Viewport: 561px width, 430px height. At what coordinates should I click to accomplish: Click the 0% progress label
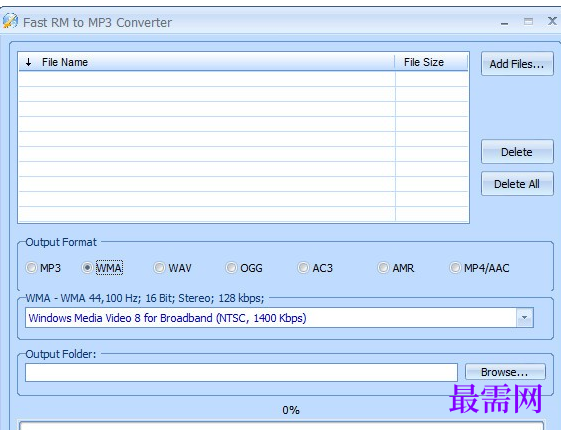(291, 410)
